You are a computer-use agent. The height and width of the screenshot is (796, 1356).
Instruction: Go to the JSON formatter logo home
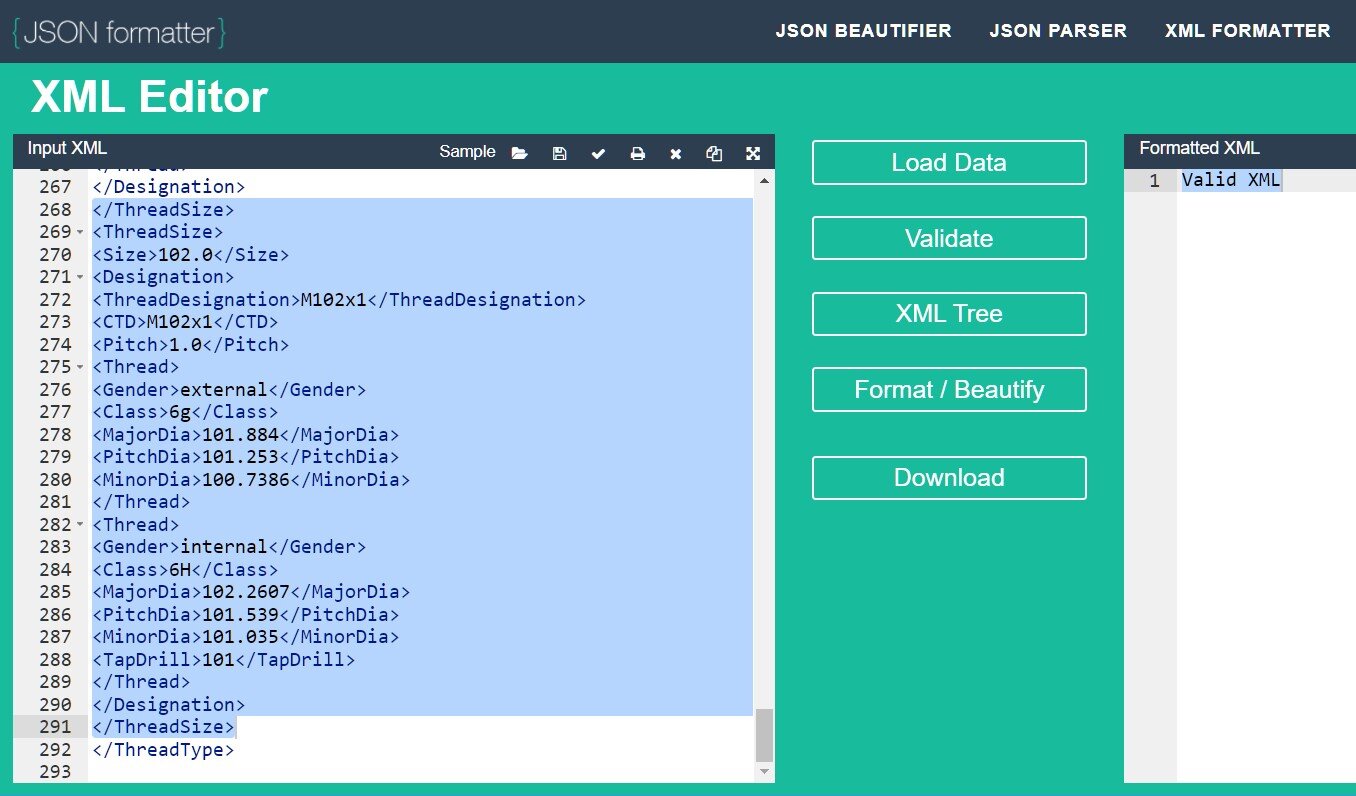(120, 32)
